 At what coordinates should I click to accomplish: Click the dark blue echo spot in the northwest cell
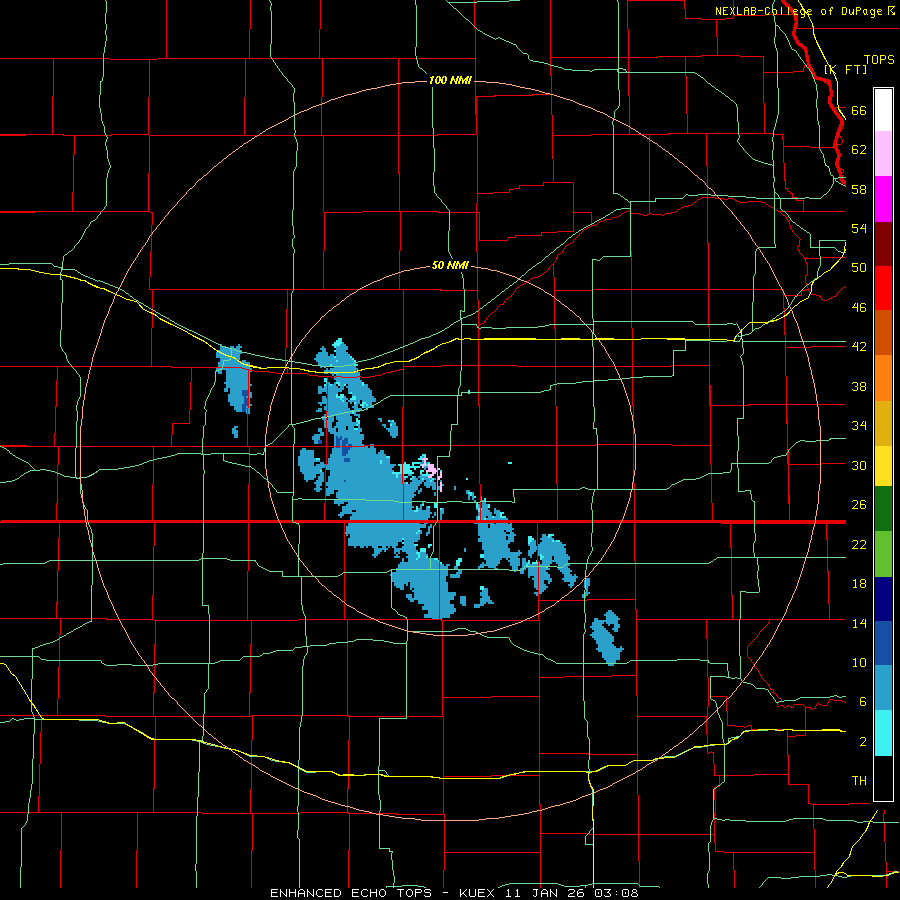click(x=245, y=401)
